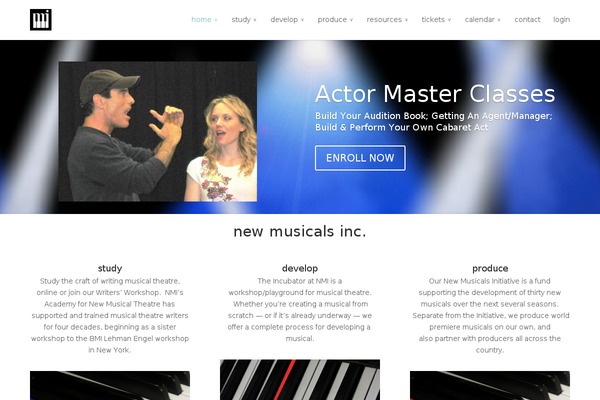Click the new musicals inc. title
600x400 pixels.
(300, 231)
